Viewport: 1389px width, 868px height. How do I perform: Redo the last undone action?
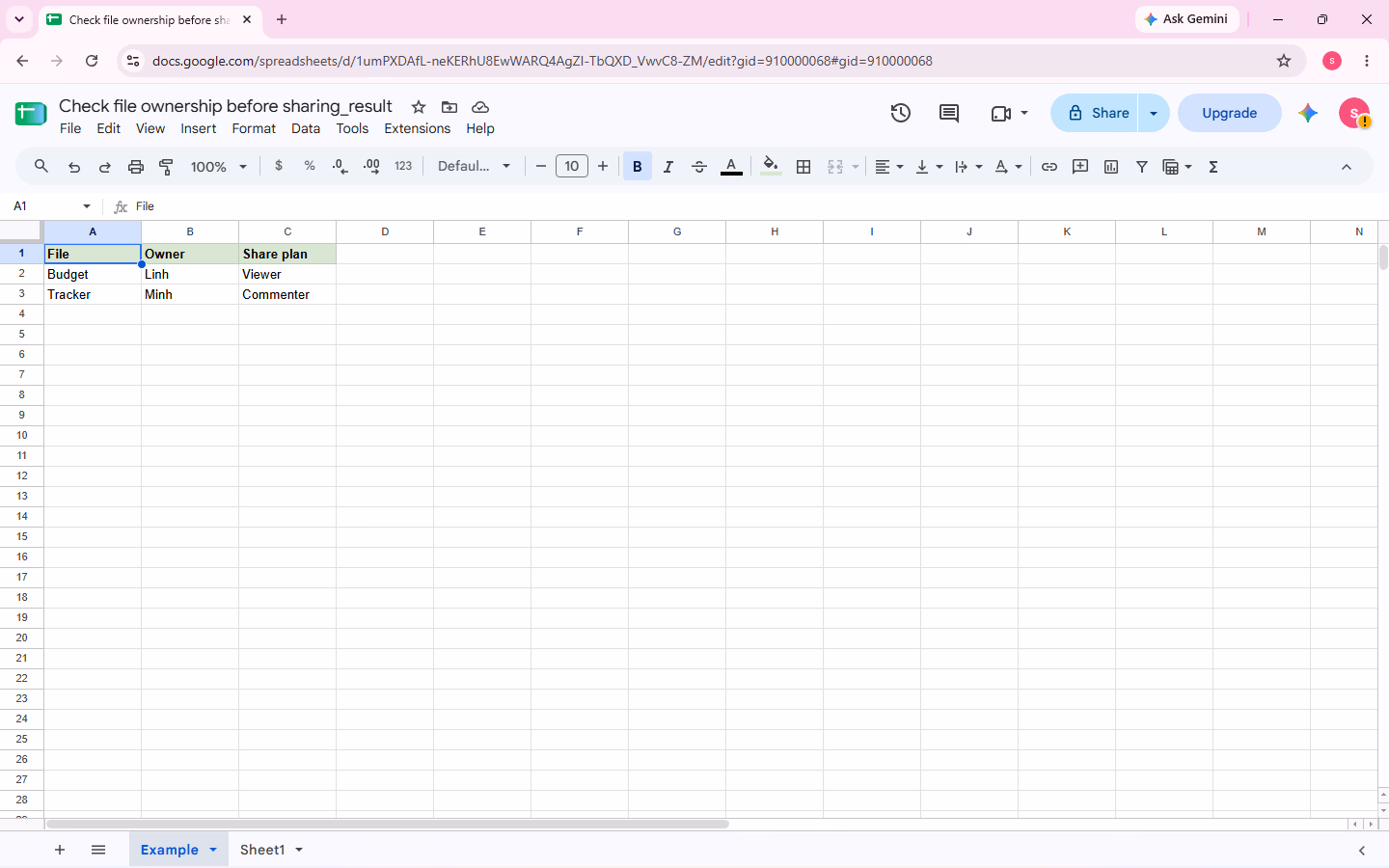pos(105,167)
